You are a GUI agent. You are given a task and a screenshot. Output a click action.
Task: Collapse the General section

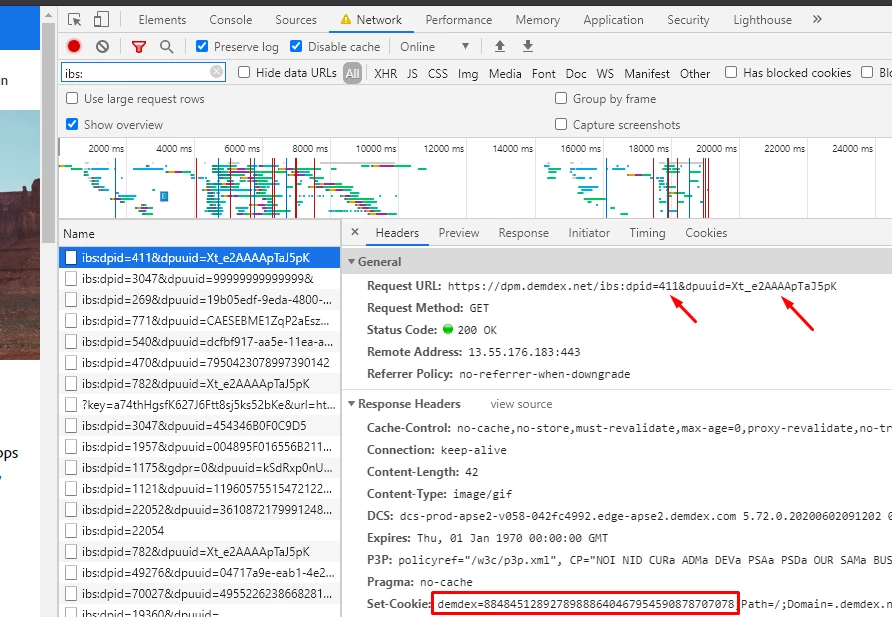352,262
